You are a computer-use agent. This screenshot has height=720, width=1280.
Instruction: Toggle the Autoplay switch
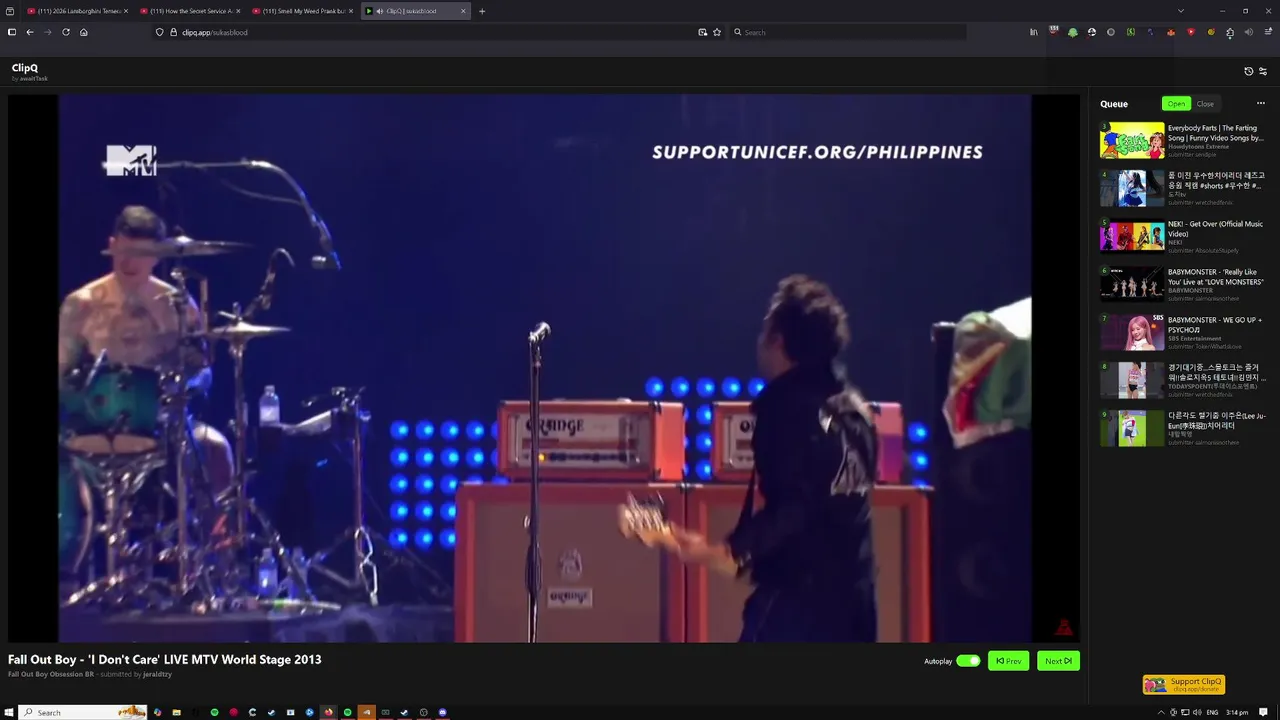point(968,661)
